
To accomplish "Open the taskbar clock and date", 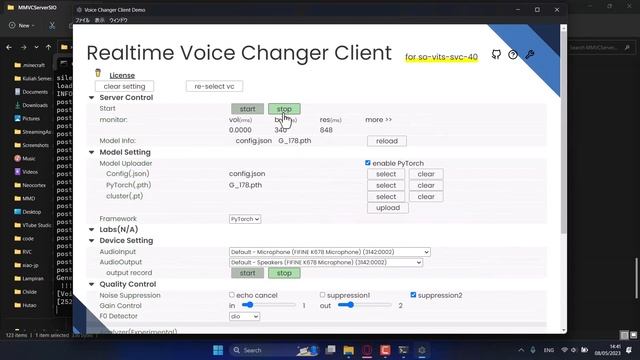I will click(x=608, y=350).
